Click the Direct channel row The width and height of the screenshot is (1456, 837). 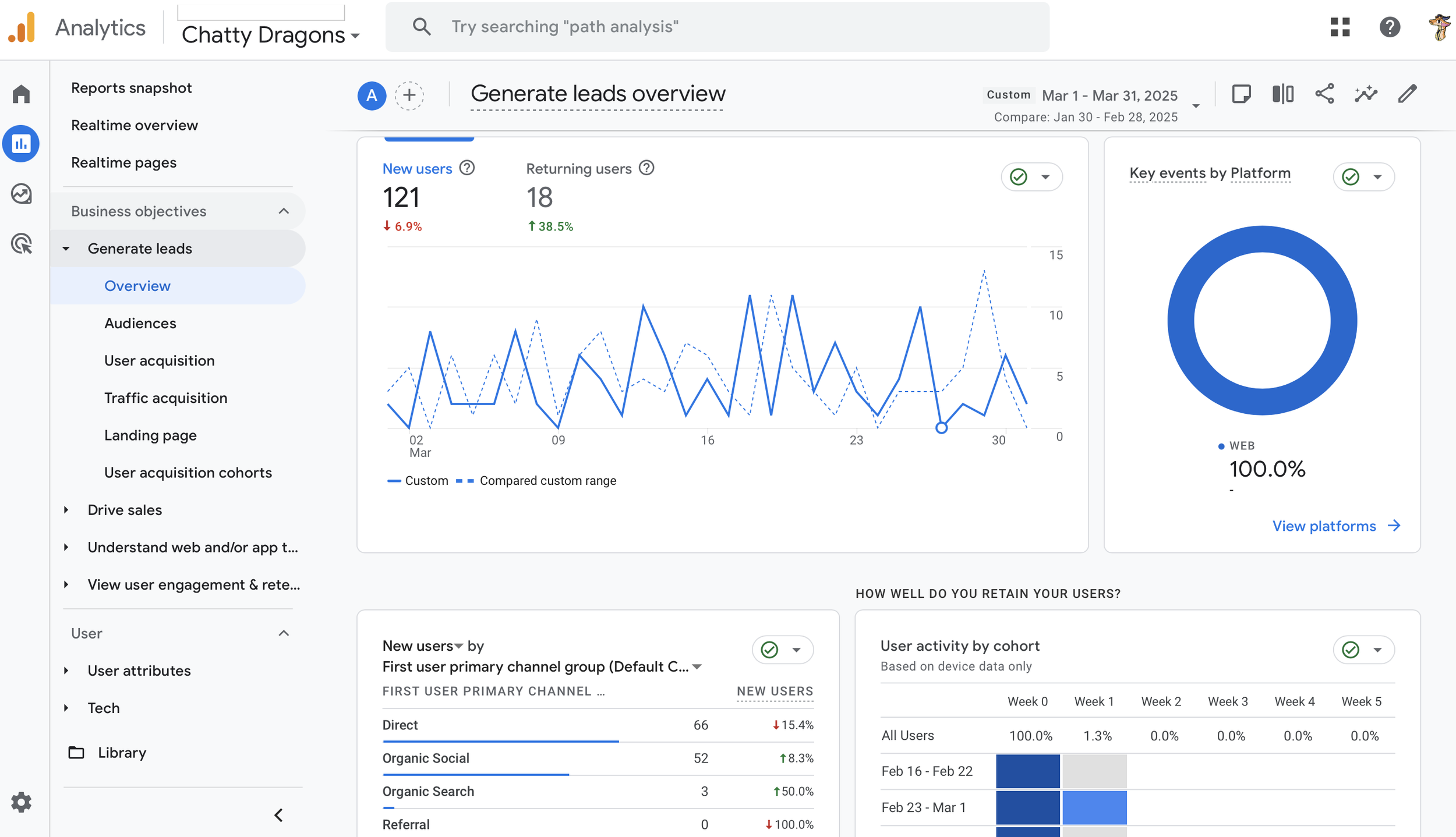coord(598,725)
